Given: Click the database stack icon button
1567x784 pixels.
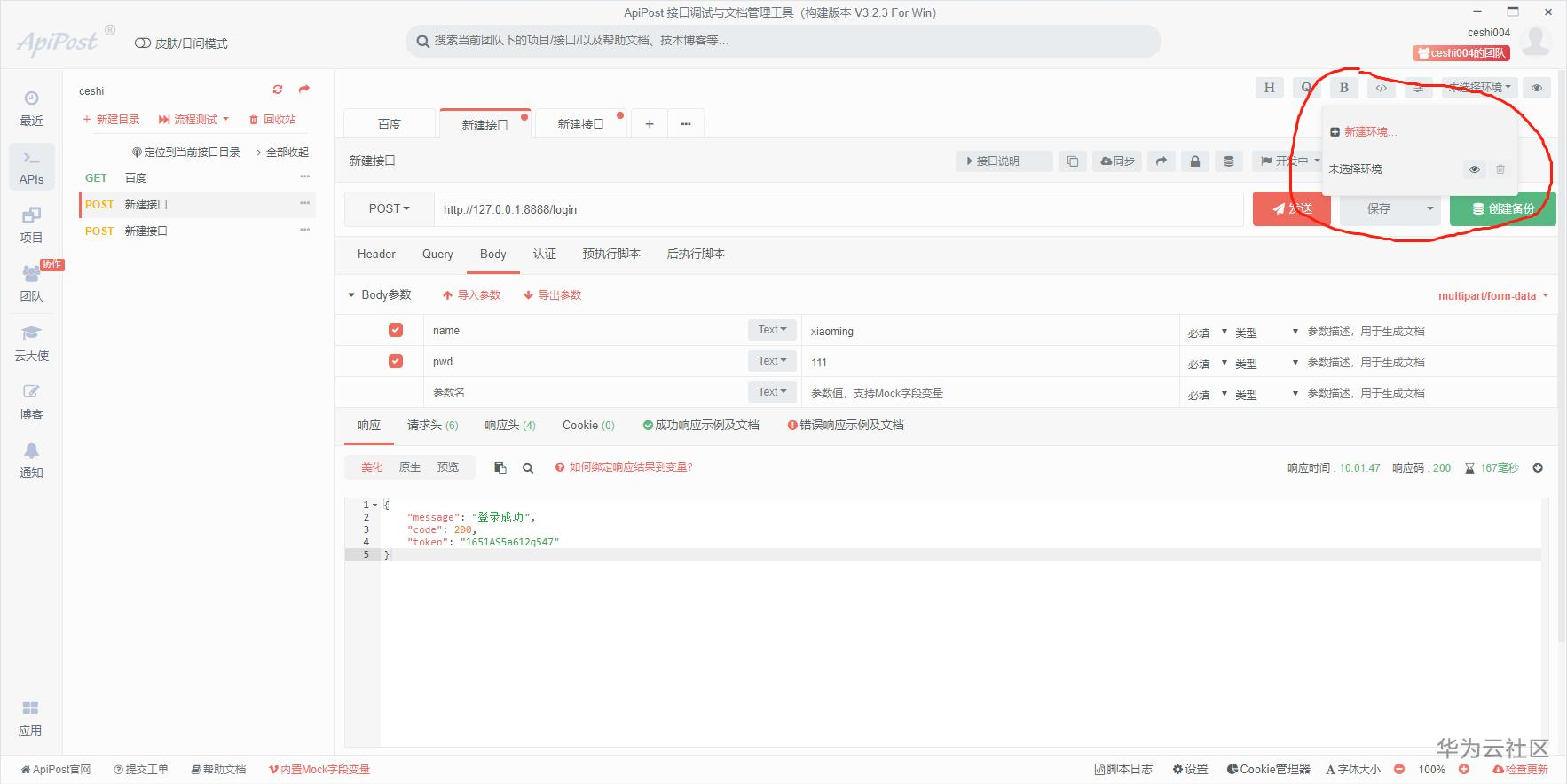Looking at the screenshot, I should [x=1229, y=161].
